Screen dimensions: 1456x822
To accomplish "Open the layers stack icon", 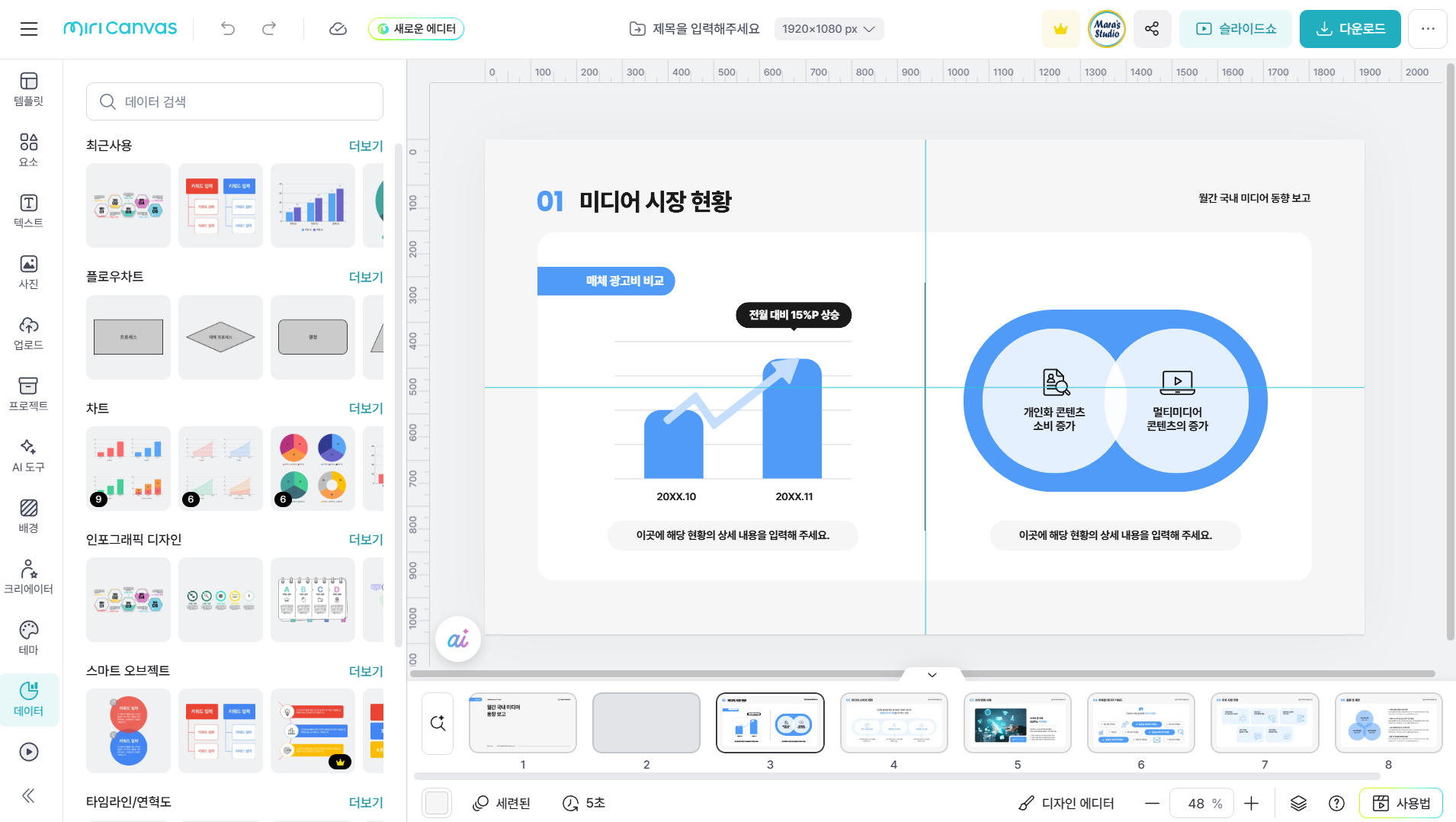I will click(x=1298, y=803).
